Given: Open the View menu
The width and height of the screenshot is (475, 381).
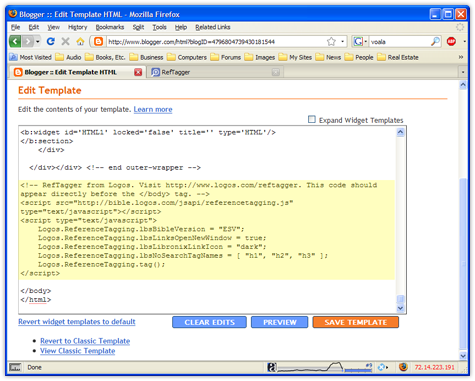Looking at the screenshot, I should point(53,27).
